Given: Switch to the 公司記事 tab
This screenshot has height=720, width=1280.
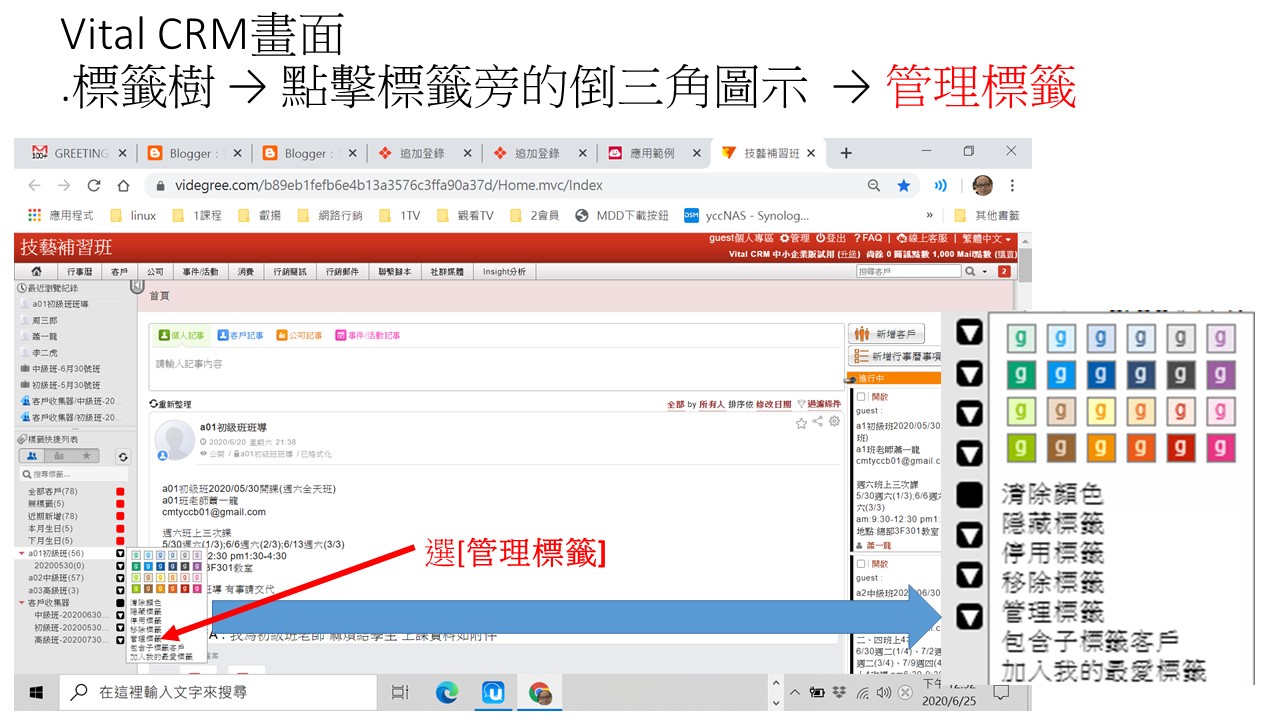Looking at the screenshot, I should pos(300,335).
